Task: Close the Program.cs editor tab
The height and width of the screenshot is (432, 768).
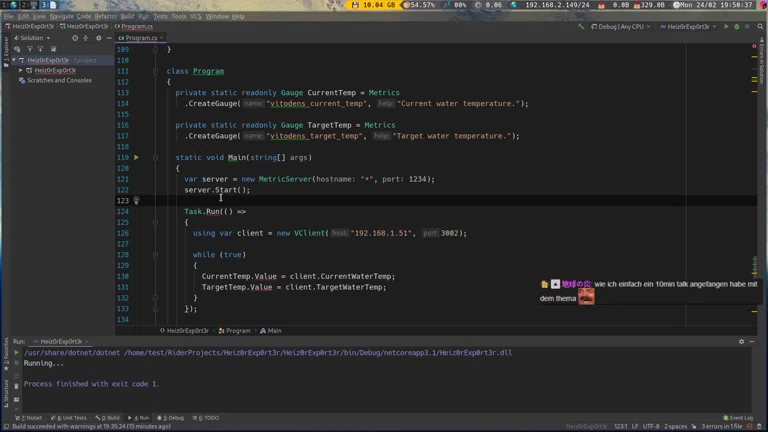Action: [162, 38]
